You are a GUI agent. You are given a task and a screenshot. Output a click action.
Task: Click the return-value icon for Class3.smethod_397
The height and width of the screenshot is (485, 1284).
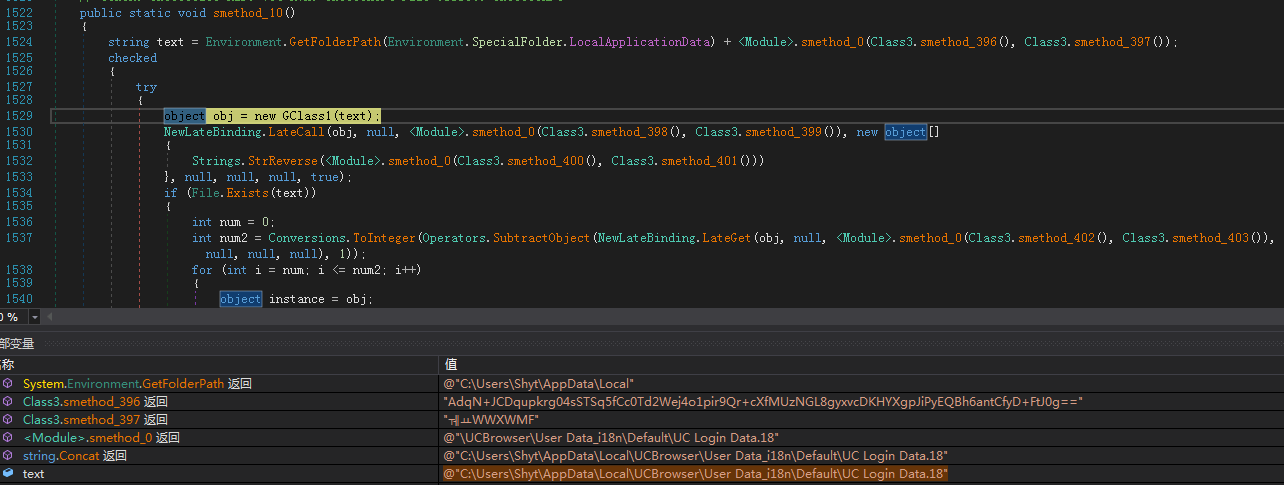pos(8,420)
